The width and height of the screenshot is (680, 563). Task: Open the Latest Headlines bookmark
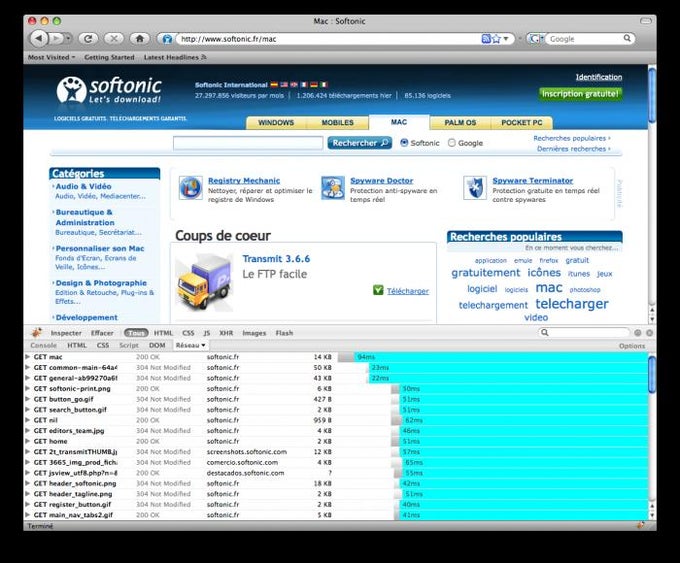[x=175, y=57]
